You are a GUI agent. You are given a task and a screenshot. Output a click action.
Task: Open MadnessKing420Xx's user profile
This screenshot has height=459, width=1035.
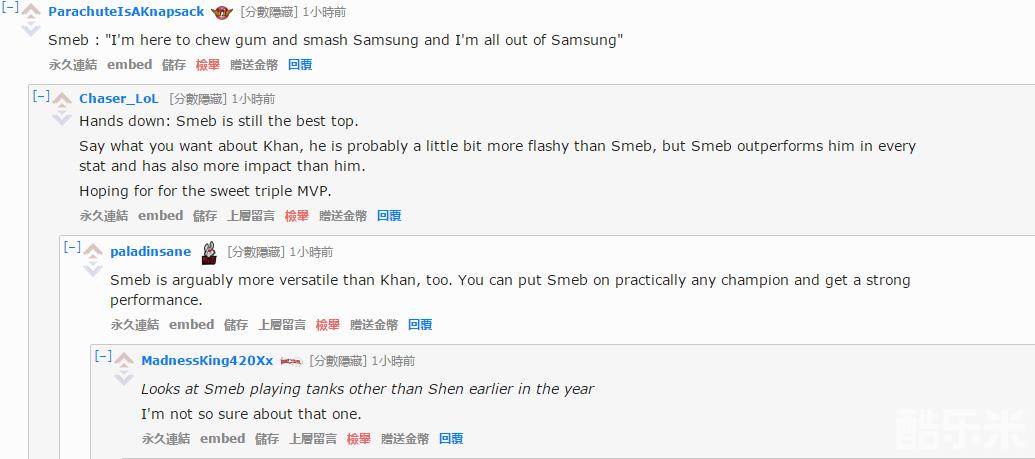click(x=207, y=360)
